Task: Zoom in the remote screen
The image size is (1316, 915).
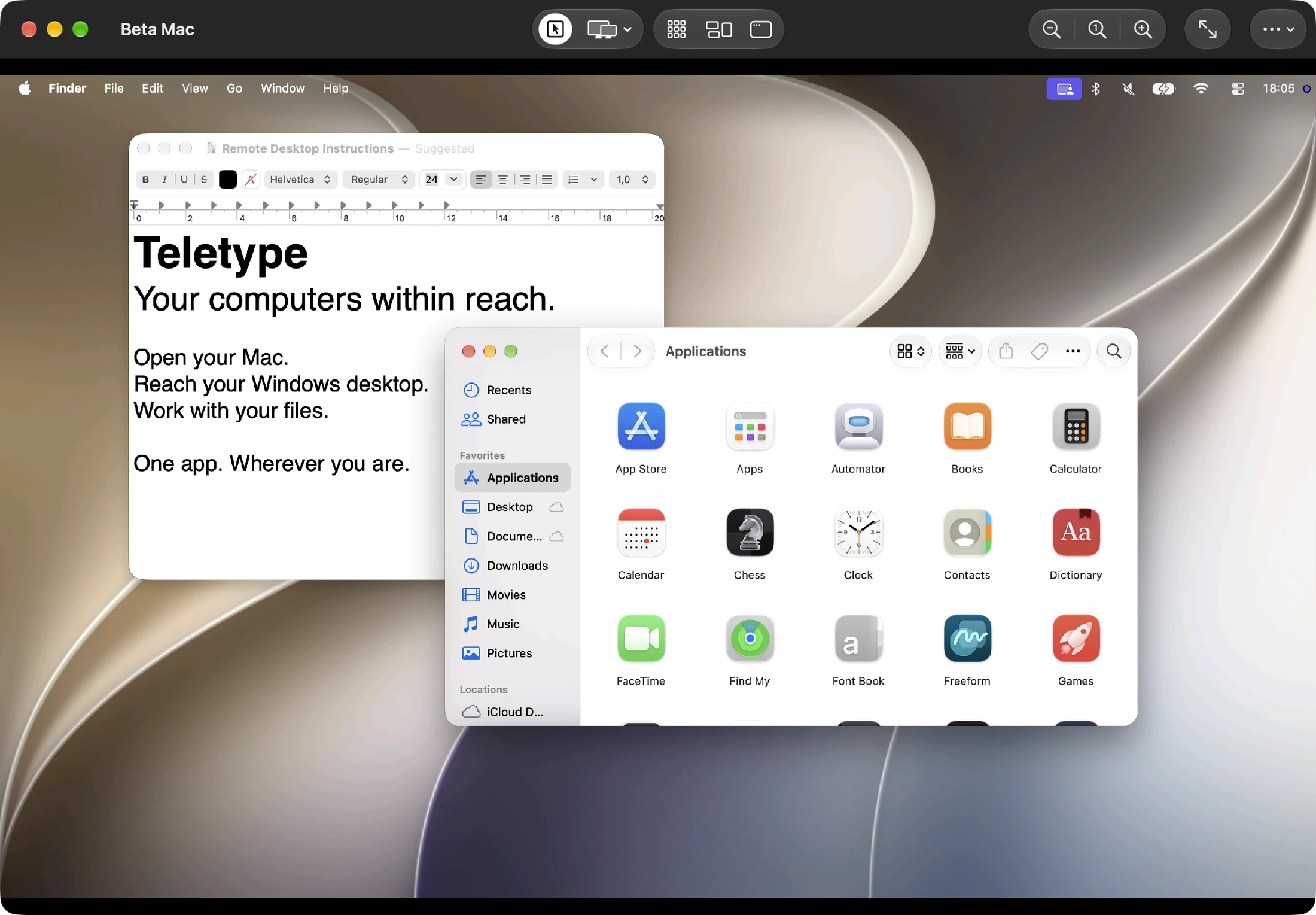Action: [1143, 29]
